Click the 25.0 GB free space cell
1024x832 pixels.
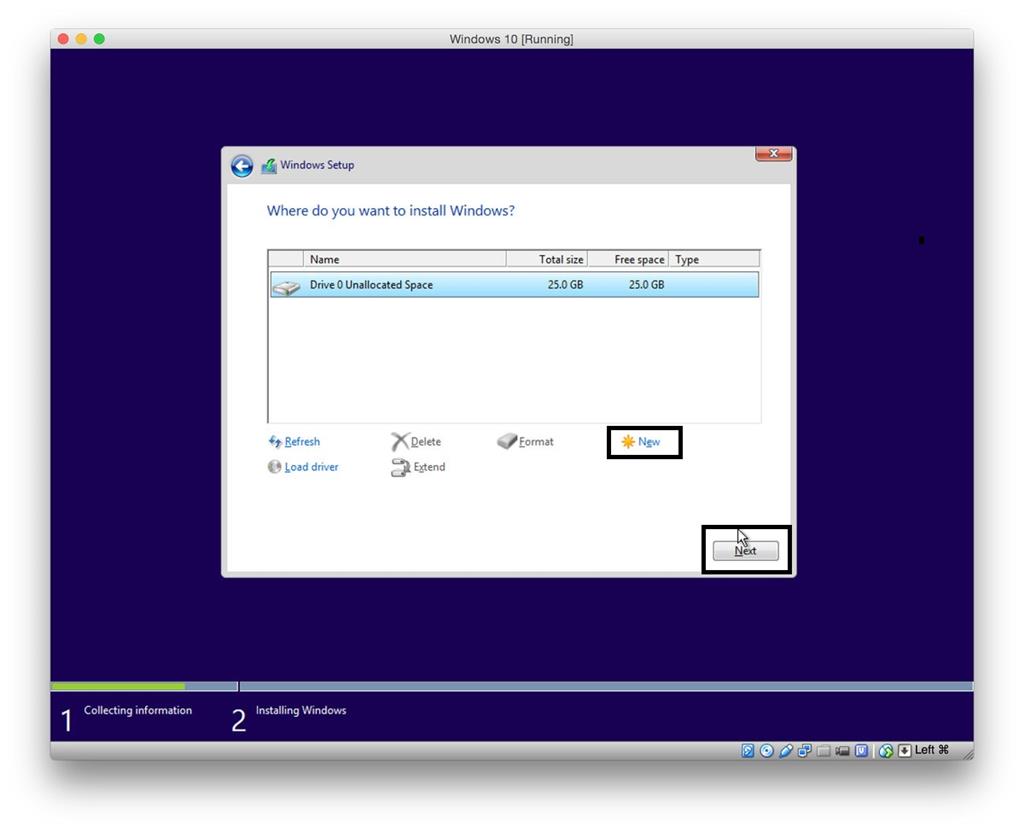(x=647, y=285)
